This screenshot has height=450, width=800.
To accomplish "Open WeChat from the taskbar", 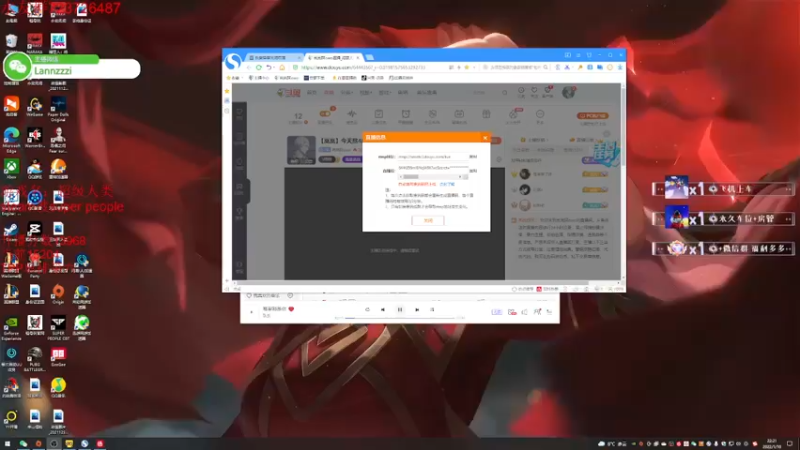I will click(23, 444).
